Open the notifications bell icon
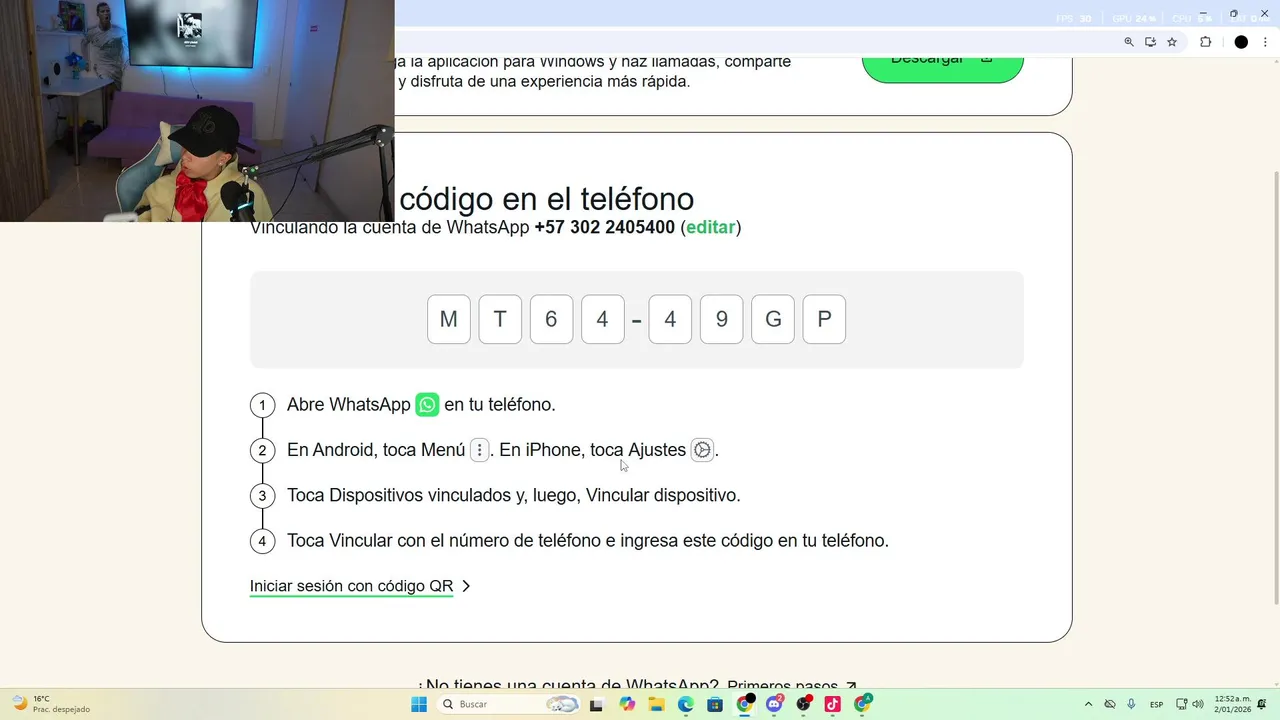Image resolution: width=1280 pixels, height=720 pixels. [1262, 704]
